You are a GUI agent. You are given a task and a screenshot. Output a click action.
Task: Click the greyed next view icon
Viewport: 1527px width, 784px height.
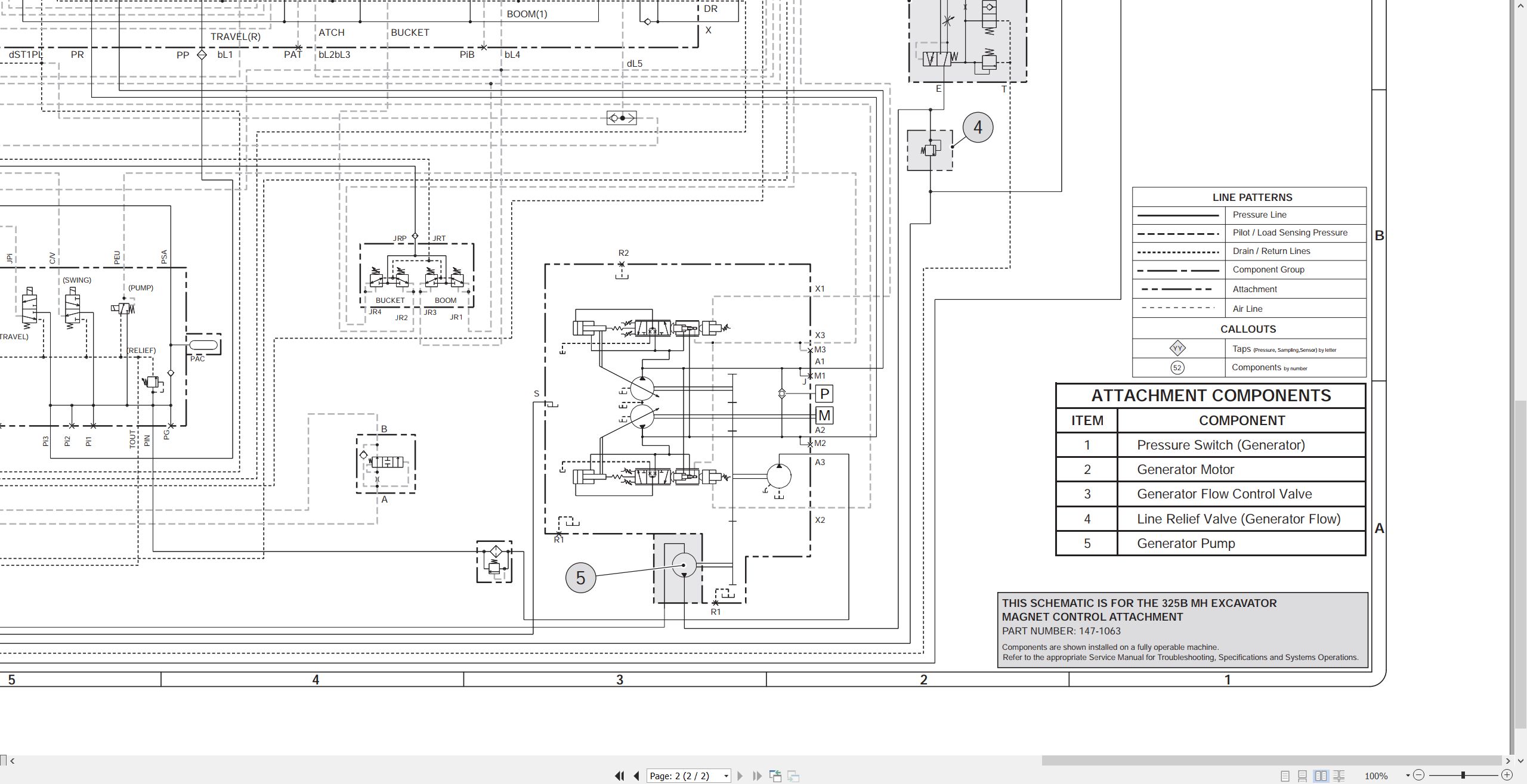coord(793,776)
